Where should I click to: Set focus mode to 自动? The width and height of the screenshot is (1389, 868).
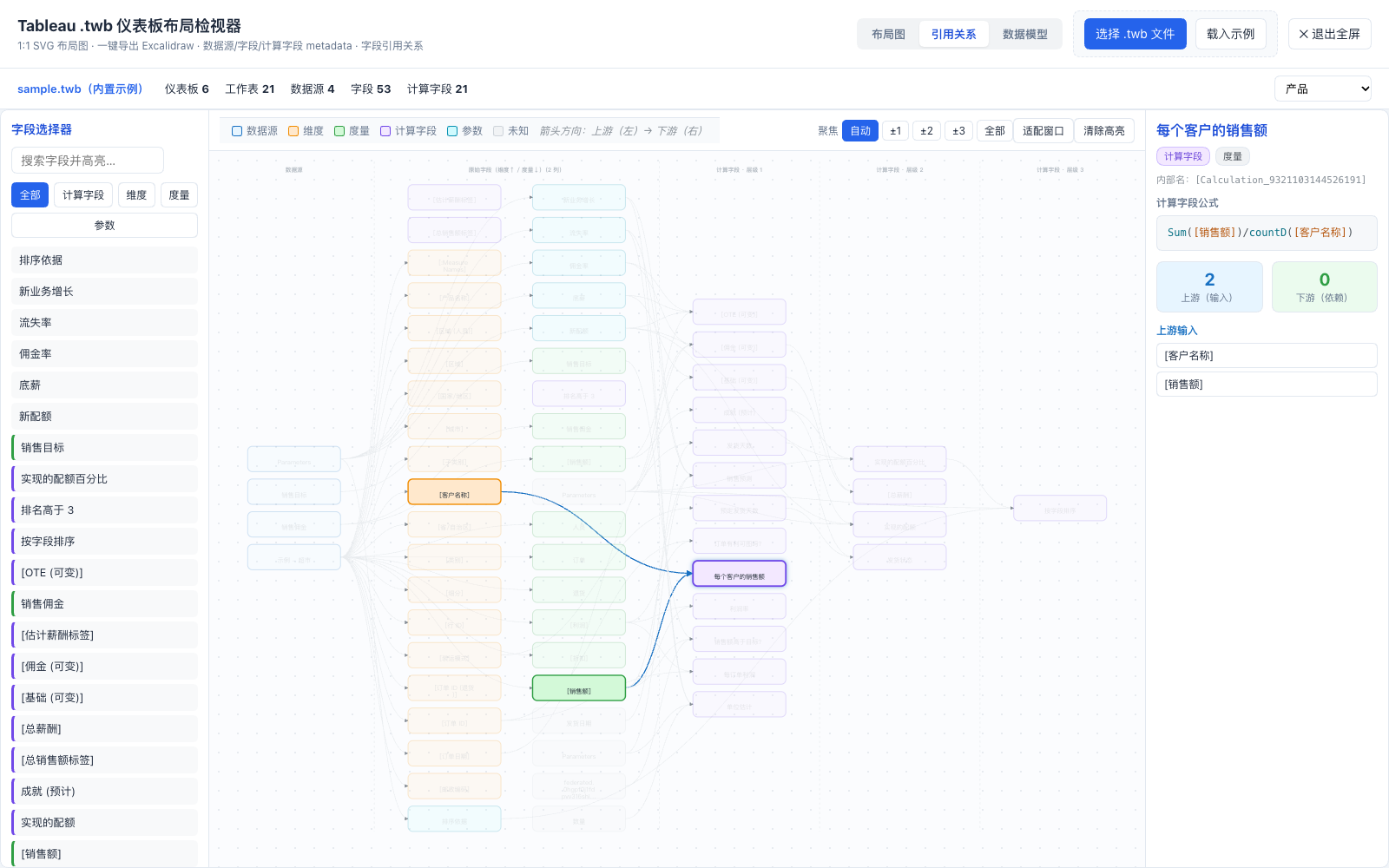tap(860, 131)
